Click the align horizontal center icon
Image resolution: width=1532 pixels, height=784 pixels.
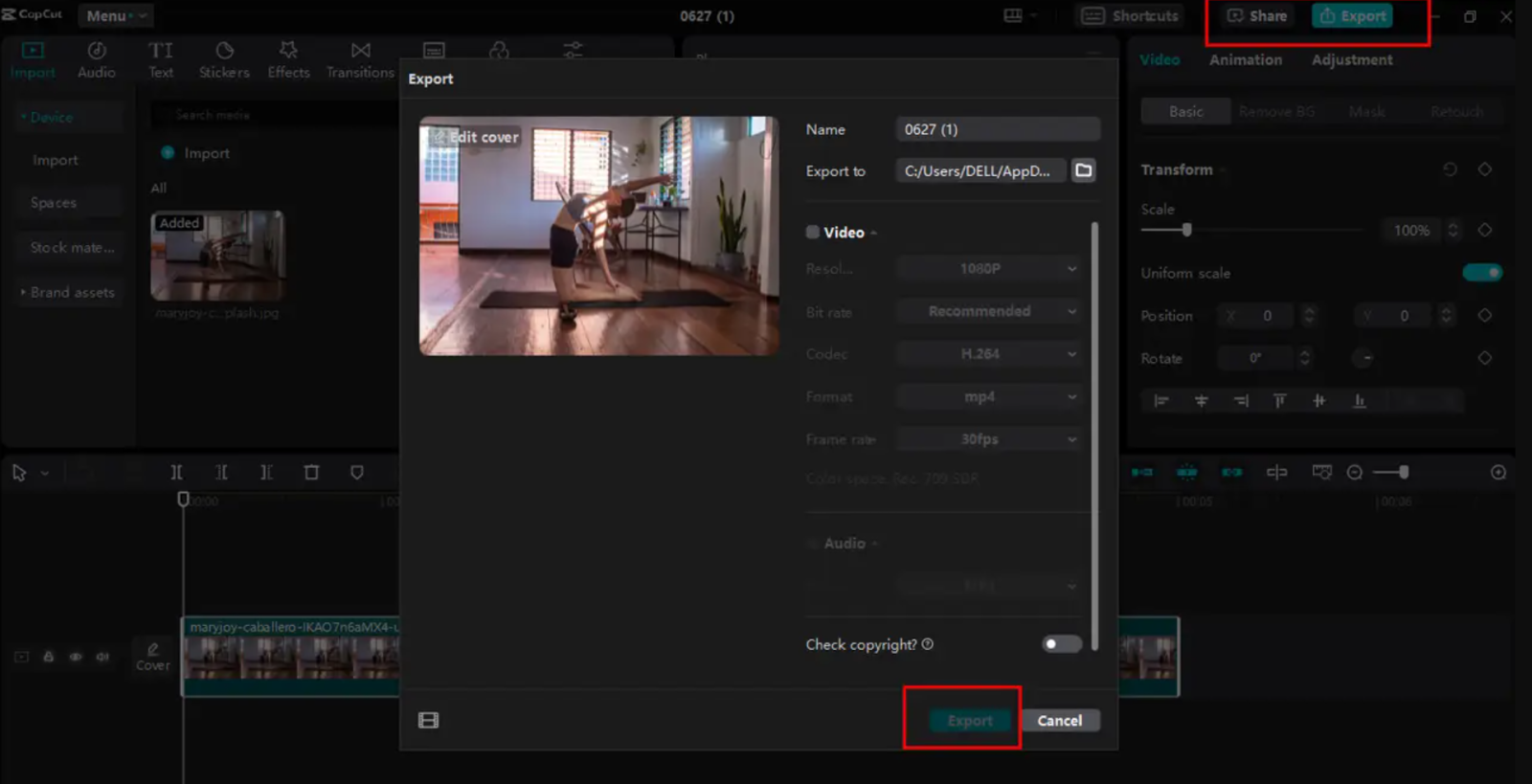[x=1201, y=400]
